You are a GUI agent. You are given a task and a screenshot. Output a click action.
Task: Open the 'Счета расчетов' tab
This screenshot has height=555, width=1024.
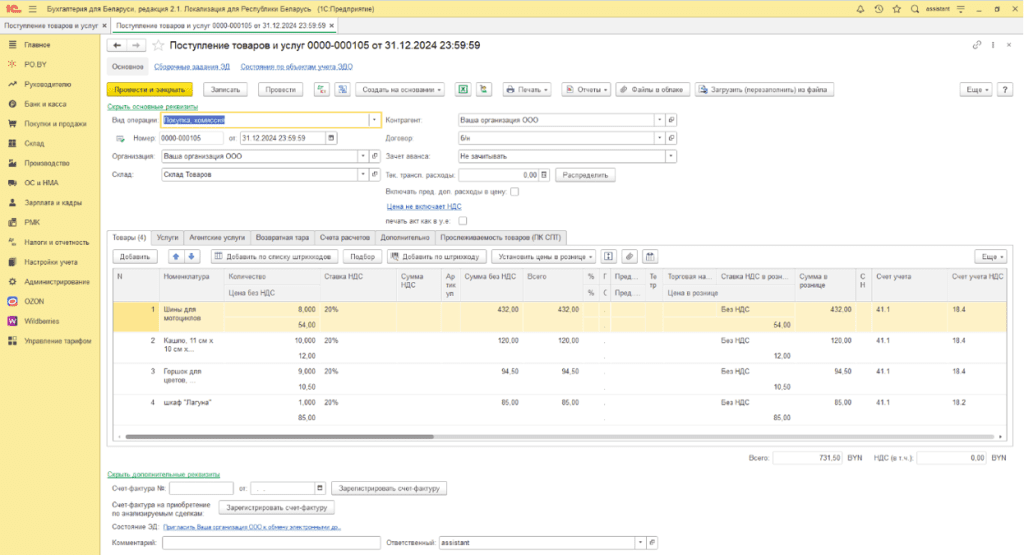click(x=344, y=238)
